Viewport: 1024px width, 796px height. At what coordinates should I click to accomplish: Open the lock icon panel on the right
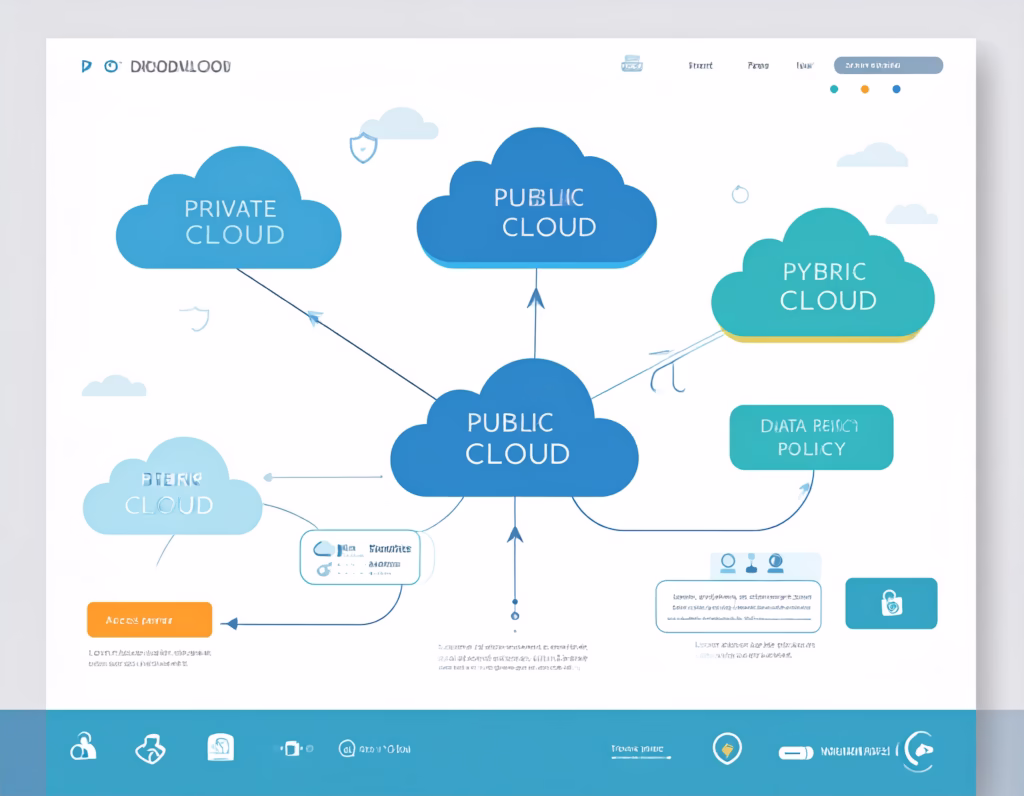[x=889, y=604]
